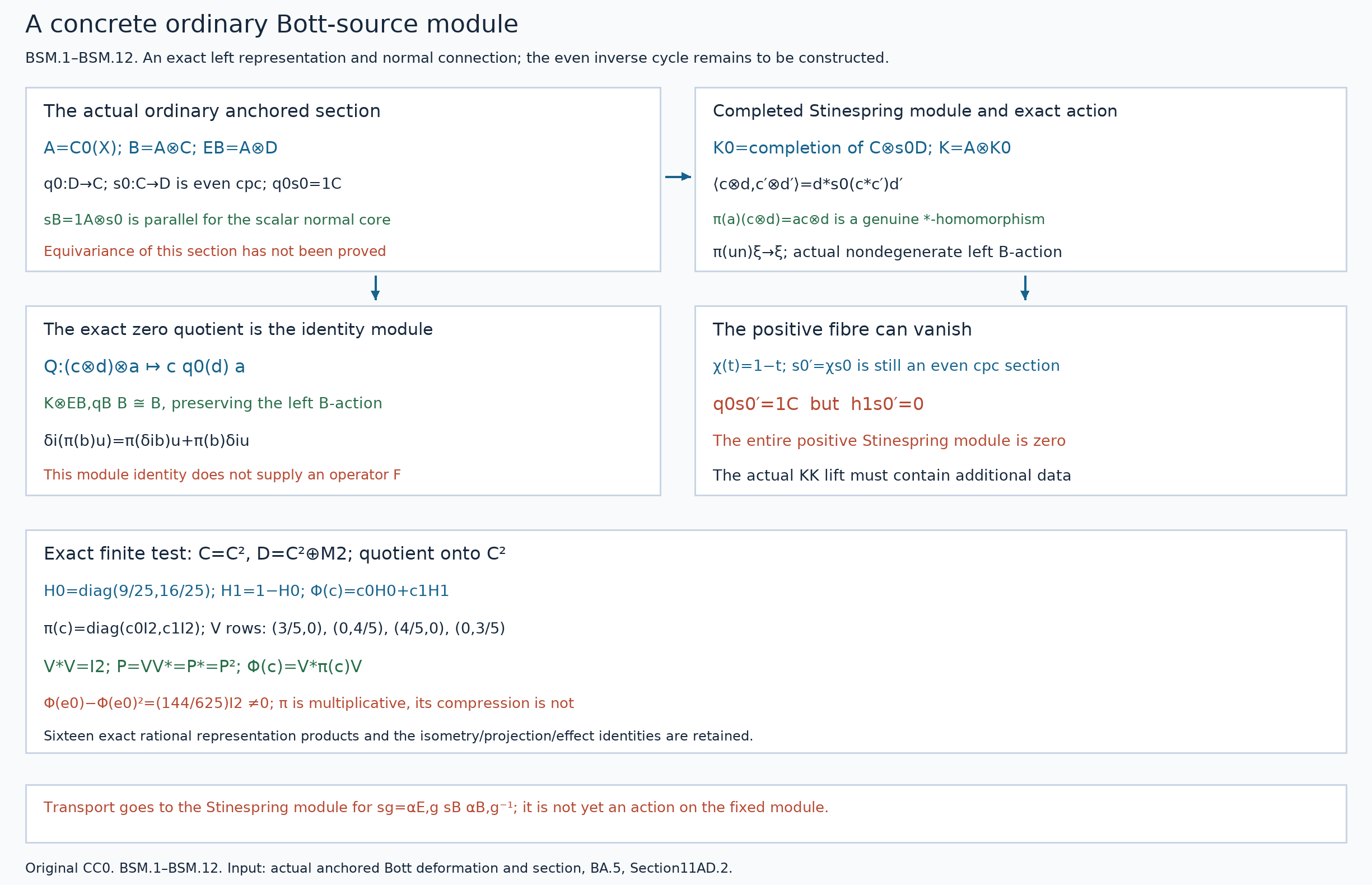Click red 'Transport goes to the Stinespring module' note

click(x=436, y=807)
